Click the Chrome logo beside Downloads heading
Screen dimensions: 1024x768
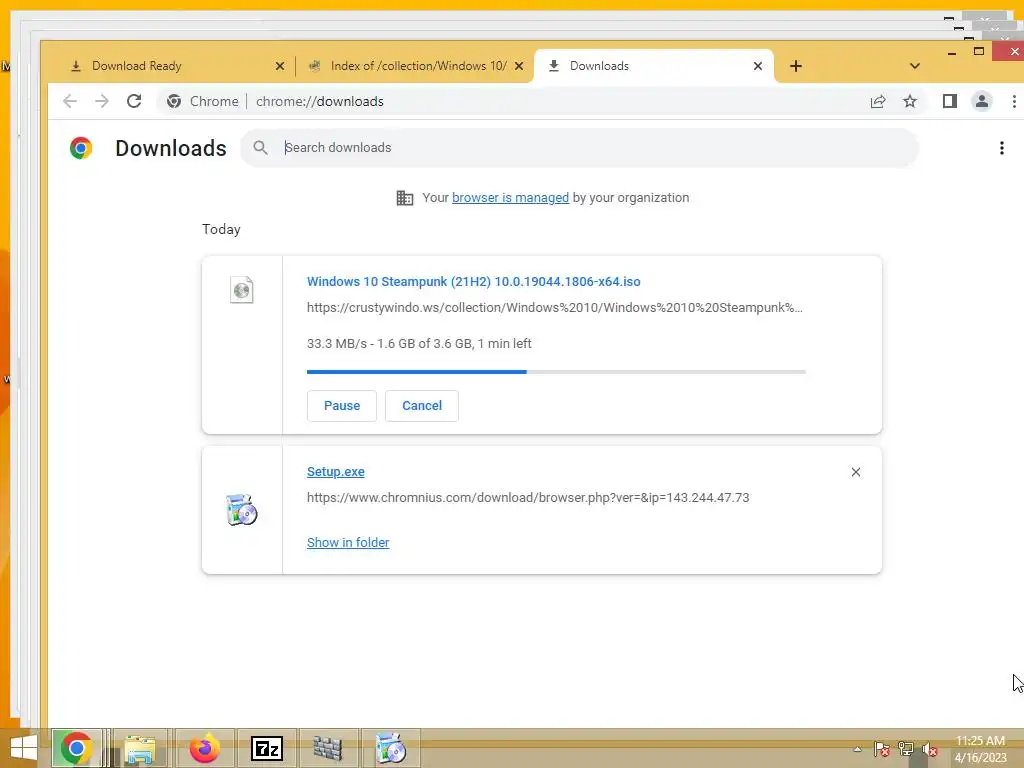[x=81, y=148]
